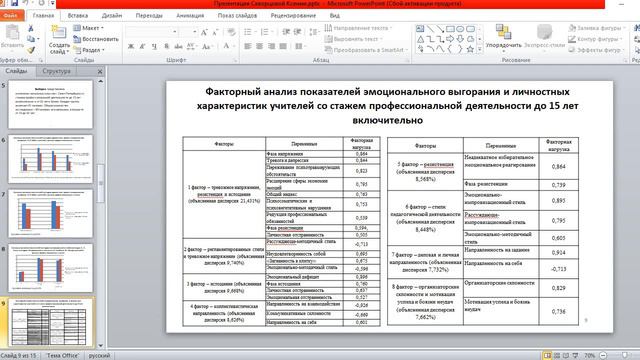Viewport: 640px width, 360px height.
Task: Select the isosceles triangle shape
Action: click(420, 39)
